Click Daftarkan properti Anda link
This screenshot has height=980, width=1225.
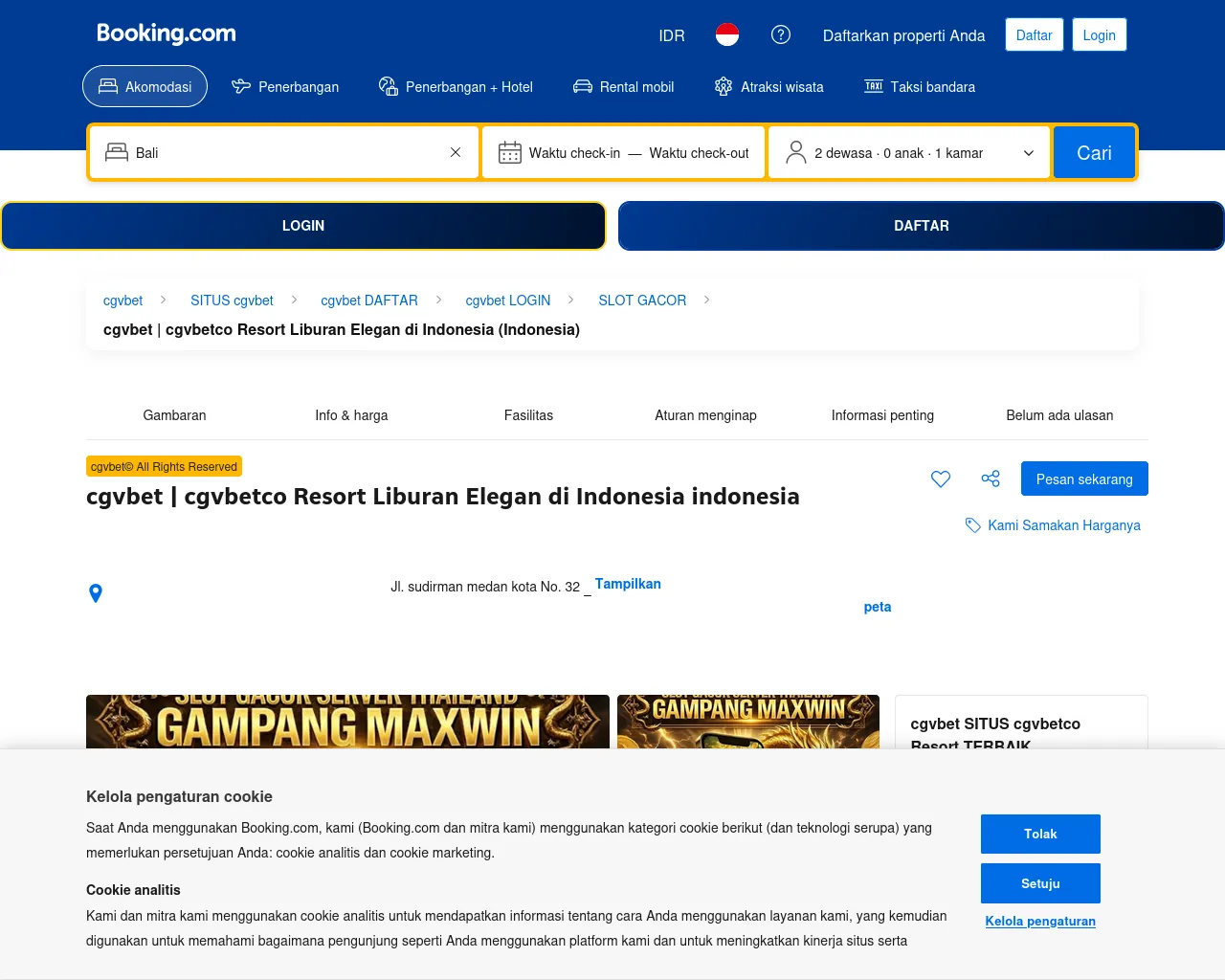pos(903,35)
